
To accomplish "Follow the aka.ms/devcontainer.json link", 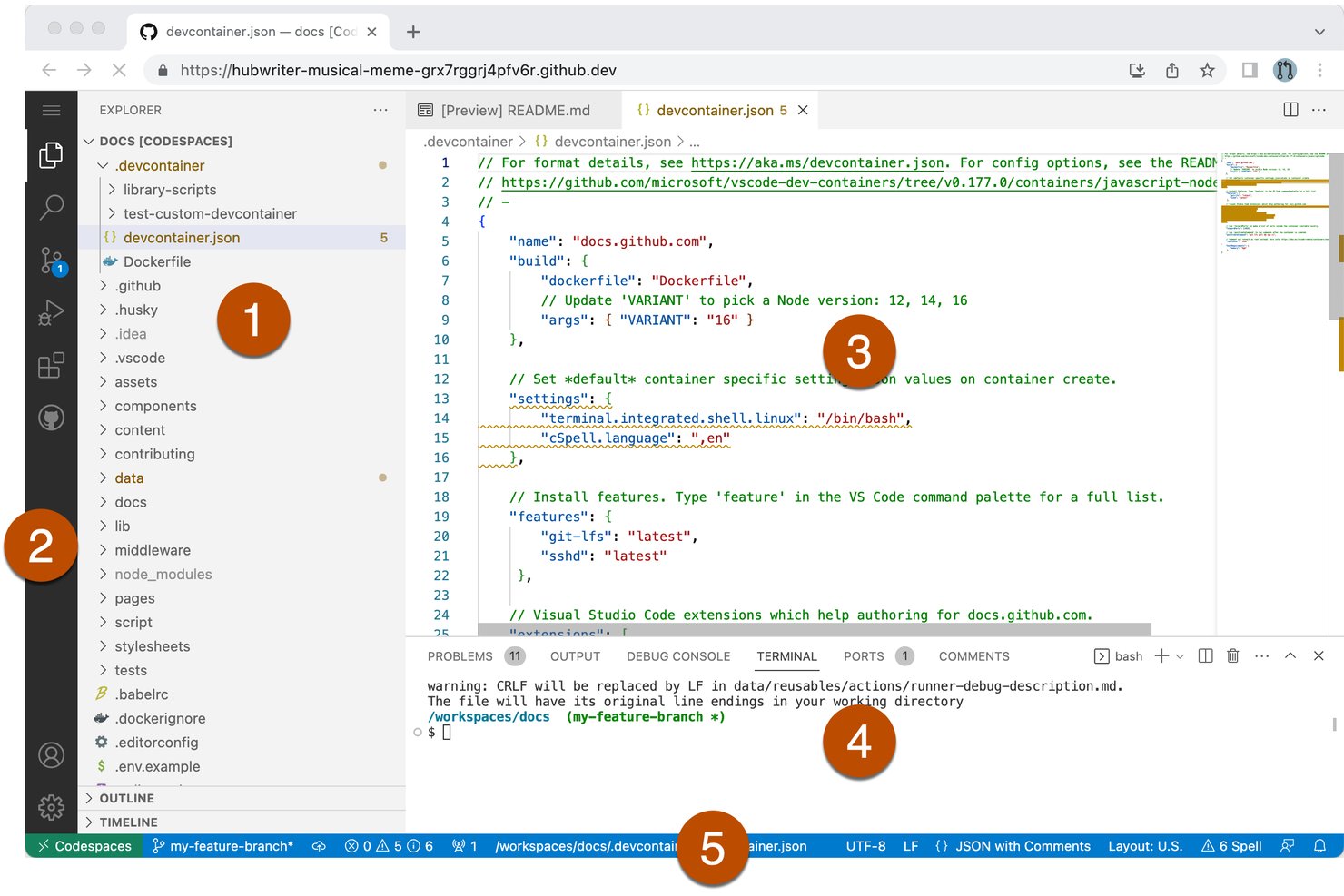I will [817, 162].
